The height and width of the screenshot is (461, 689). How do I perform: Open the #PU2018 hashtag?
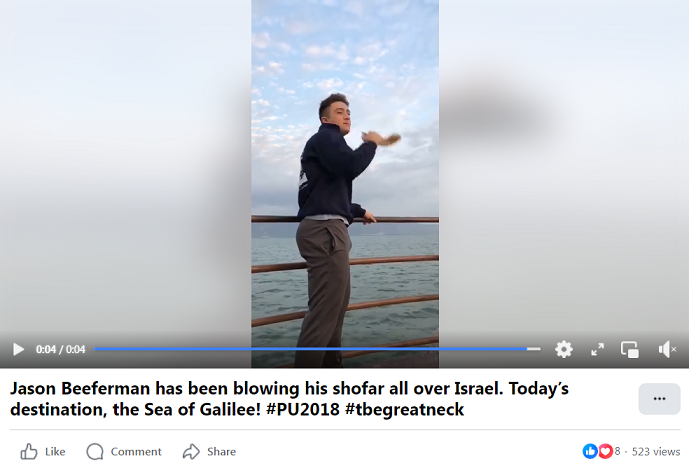(303, 409)
